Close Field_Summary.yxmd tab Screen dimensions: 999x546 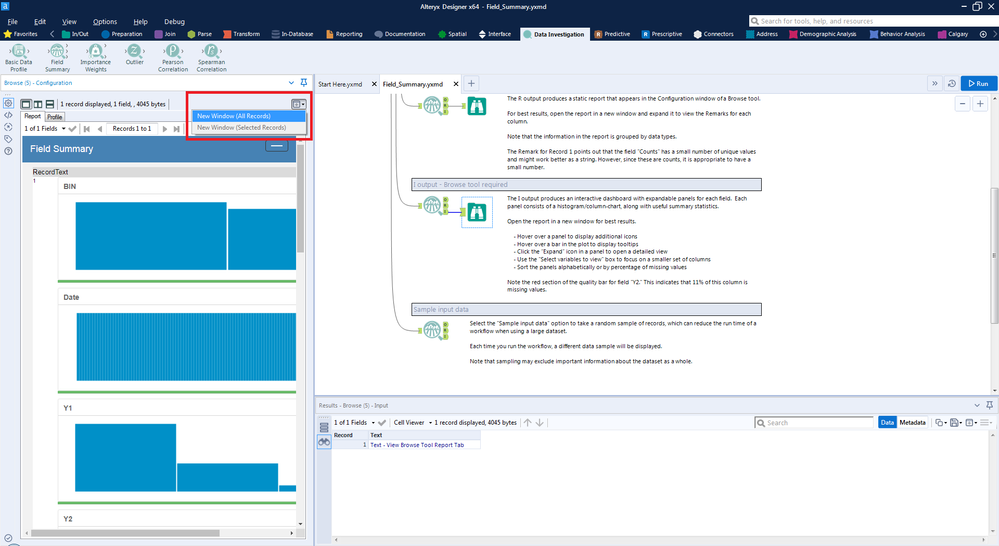click(456, 84)
